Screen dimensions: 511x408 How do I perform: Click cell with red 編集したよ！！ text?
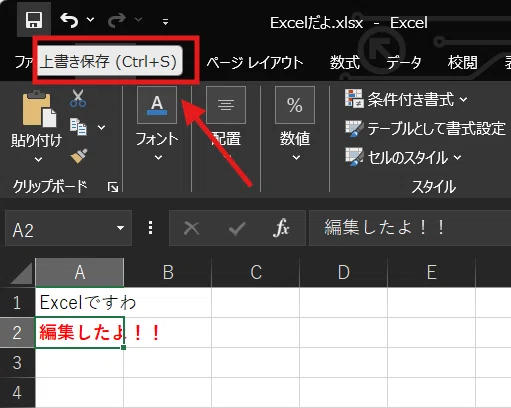pos(80,333)
